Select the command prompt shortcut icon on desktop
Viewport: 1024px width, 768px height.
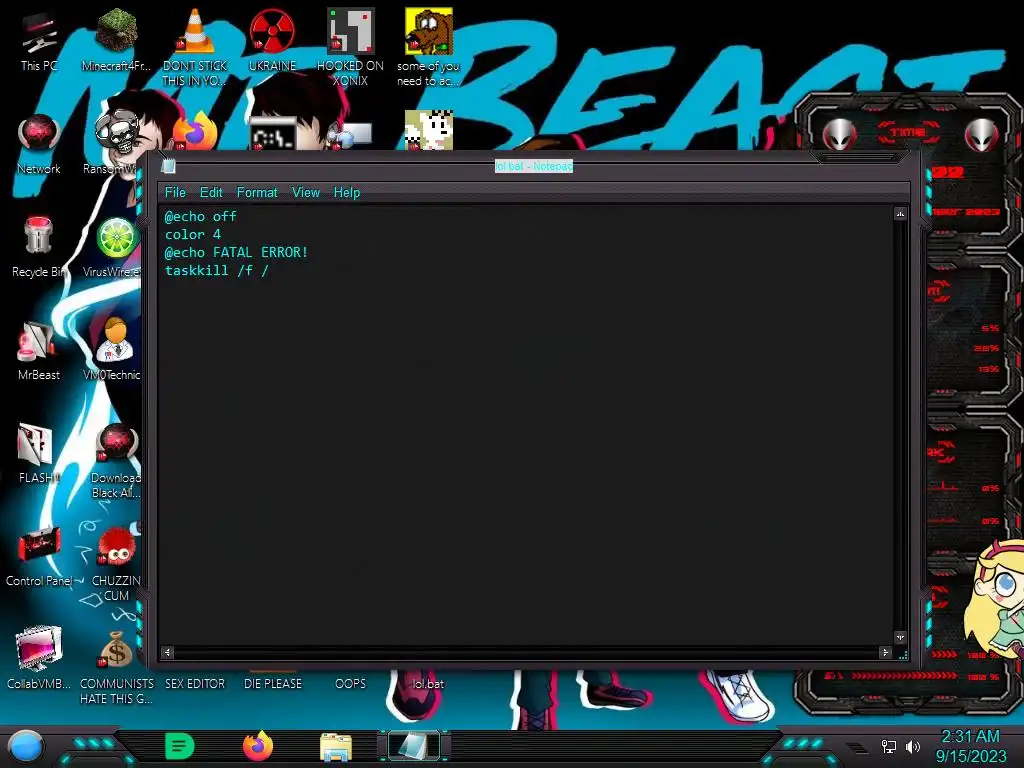point(273,134)
